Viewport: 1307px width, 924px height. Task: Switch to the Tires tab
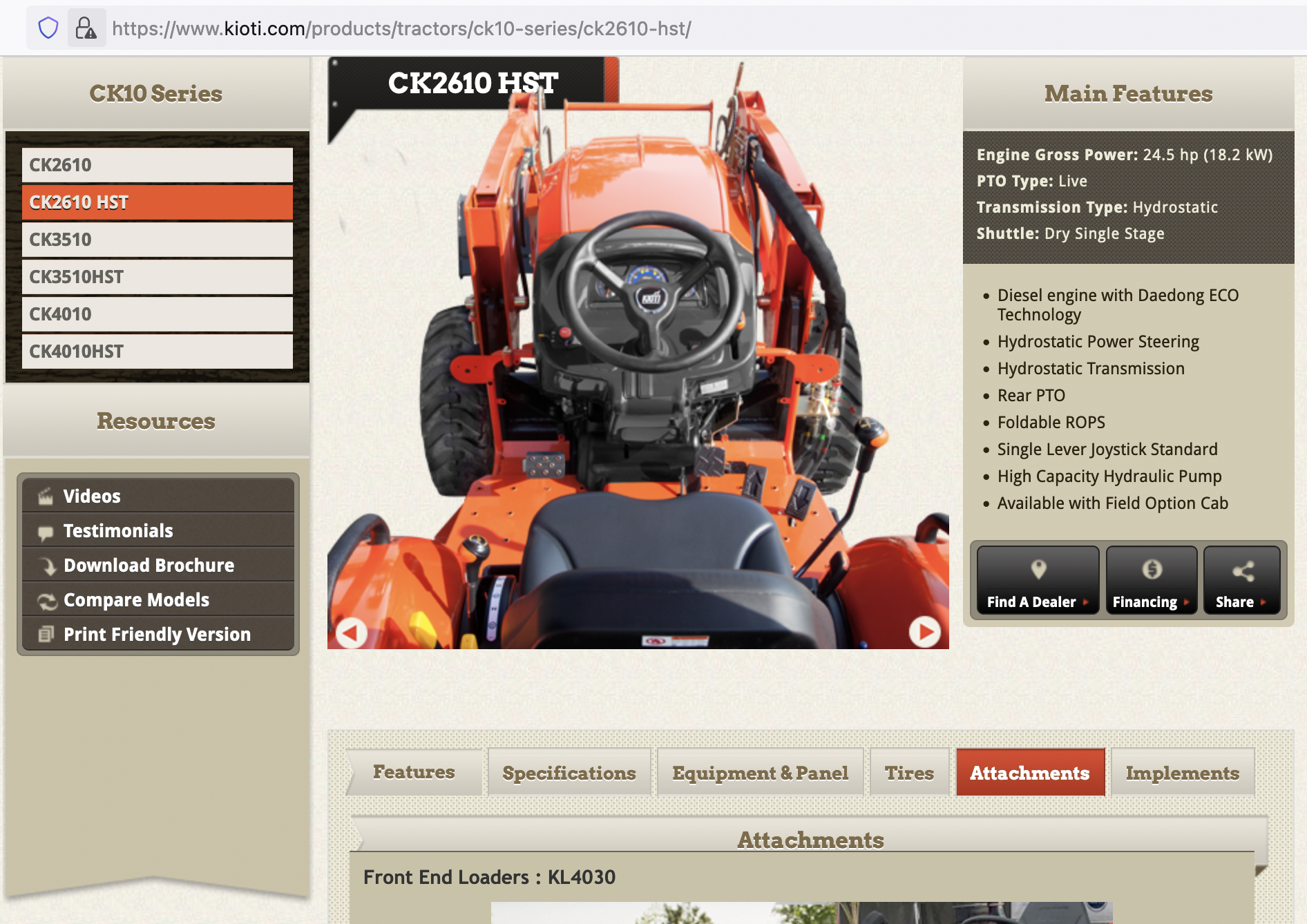909,773
